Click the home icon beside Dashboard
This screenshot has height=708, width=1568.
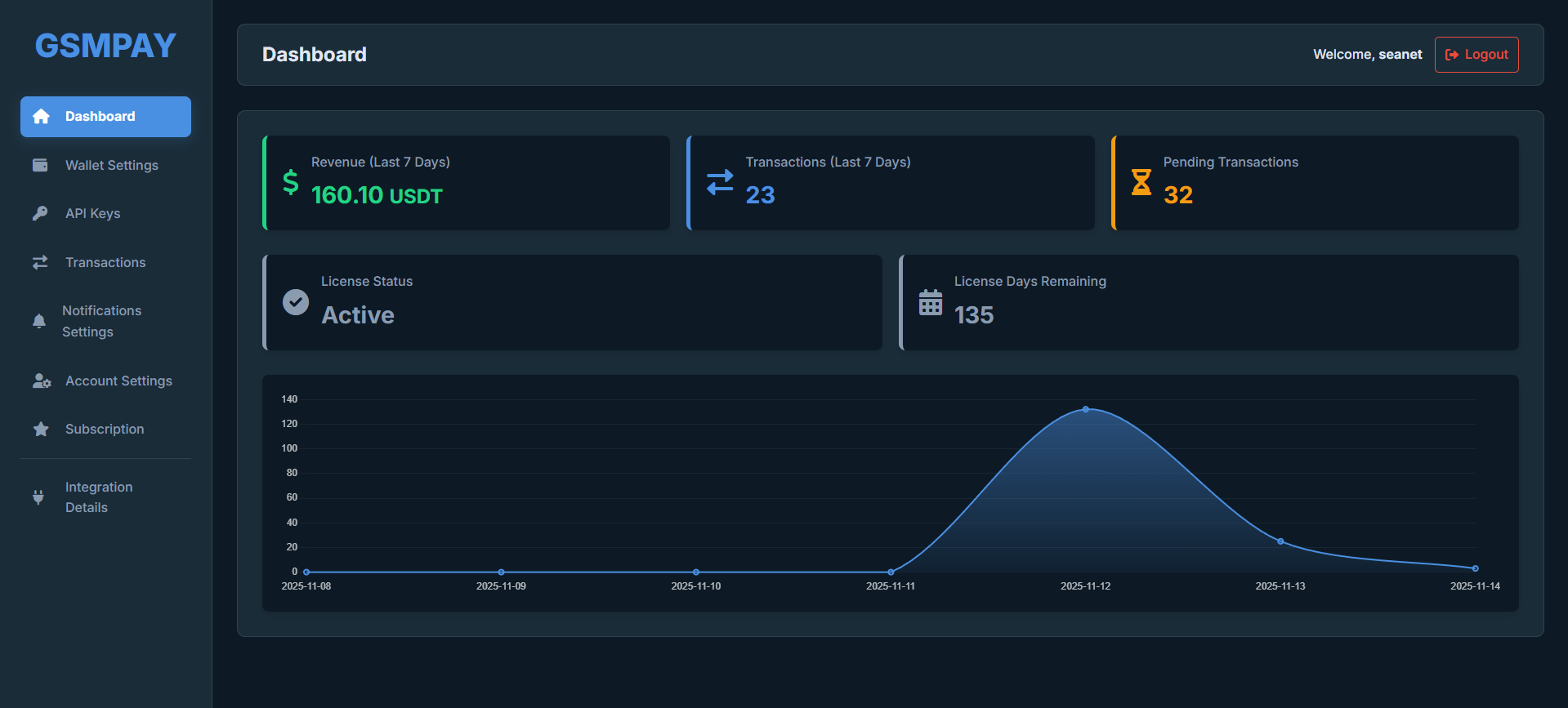click(41, 117)
